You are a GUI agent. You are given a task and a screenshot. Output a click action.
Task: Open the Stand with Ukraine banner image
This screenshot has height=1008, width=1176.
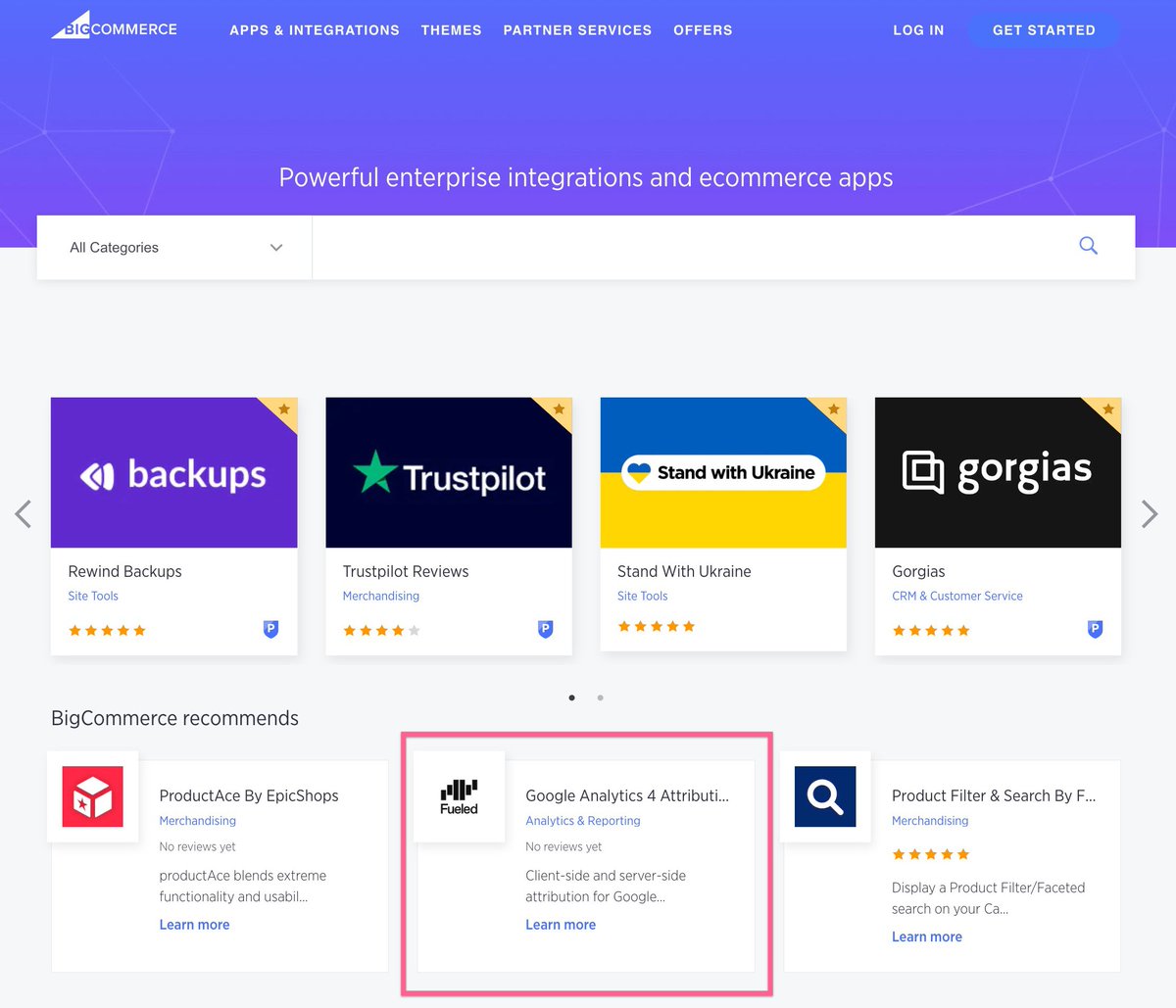coord(723,472)
